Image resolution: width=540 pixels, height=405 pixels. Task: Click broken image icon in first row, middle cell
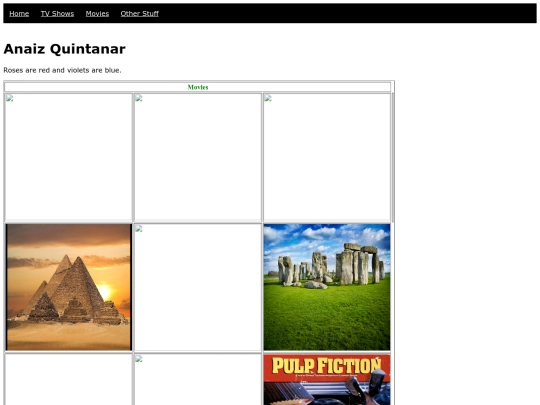tap(139, 98)
